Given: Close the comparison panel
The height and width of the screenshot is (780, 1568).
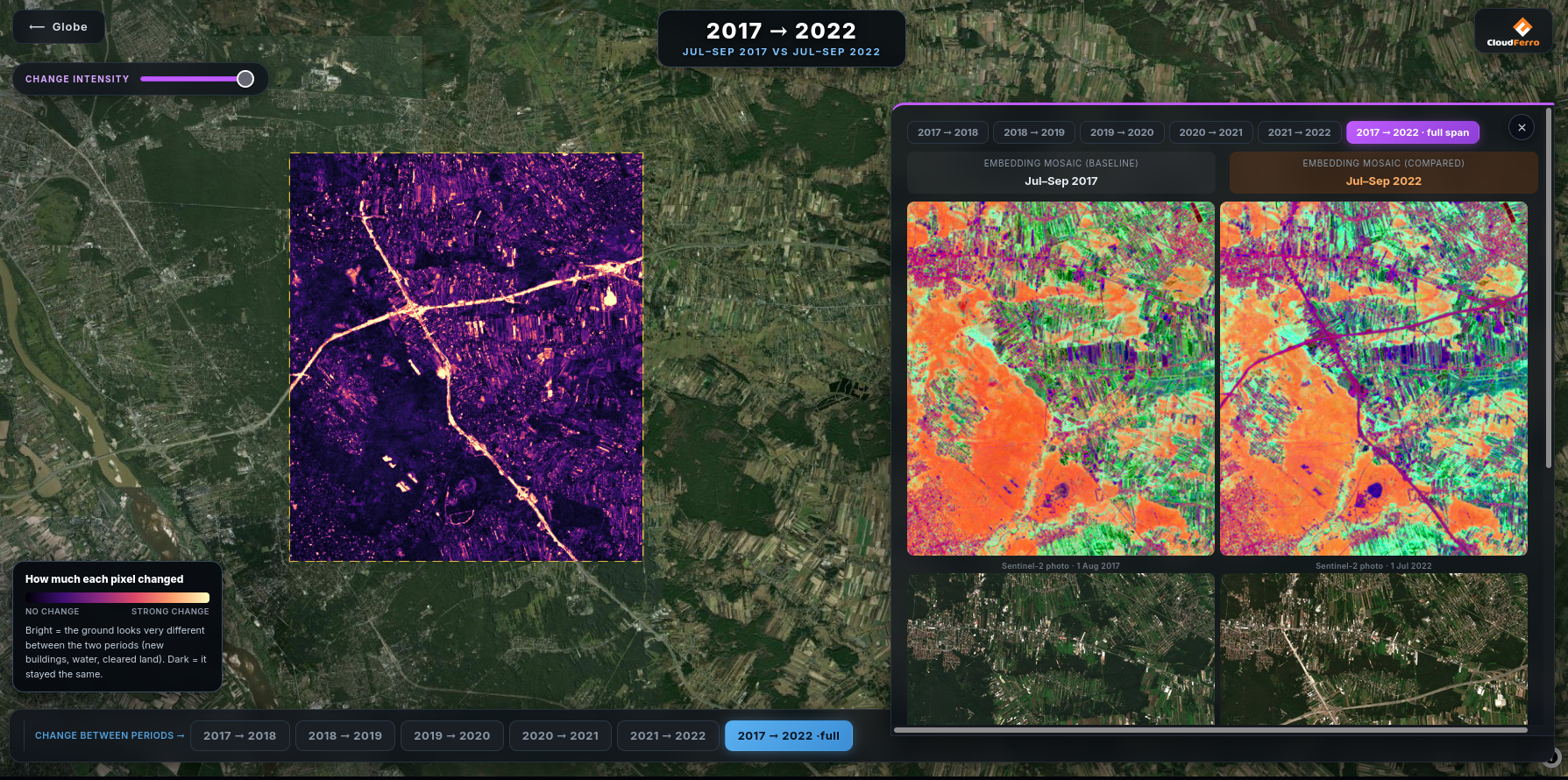Looking at the screenshot, I should point(1522,128).
